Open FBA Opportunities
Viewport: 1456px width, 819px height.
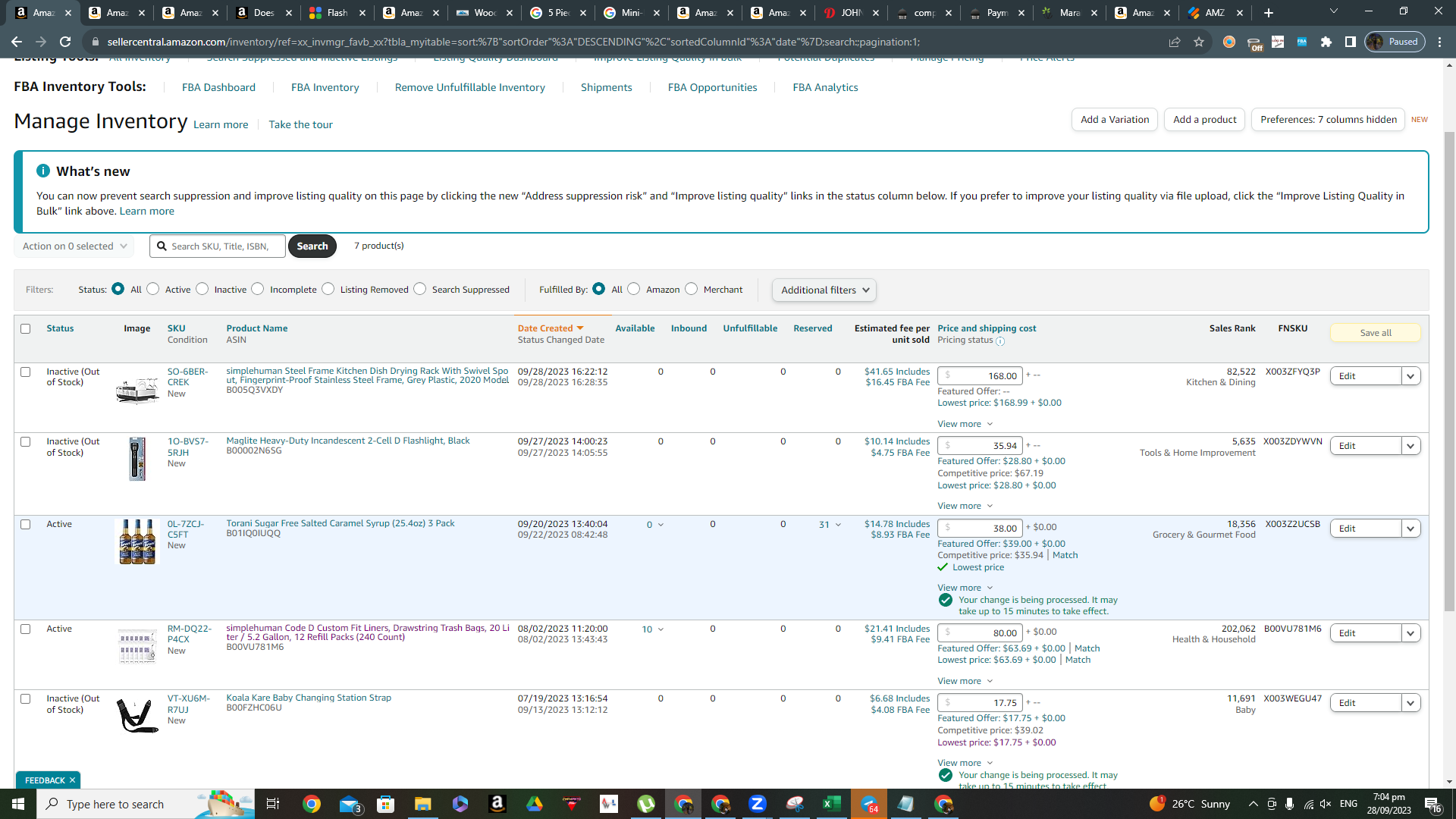click(713, 87)
